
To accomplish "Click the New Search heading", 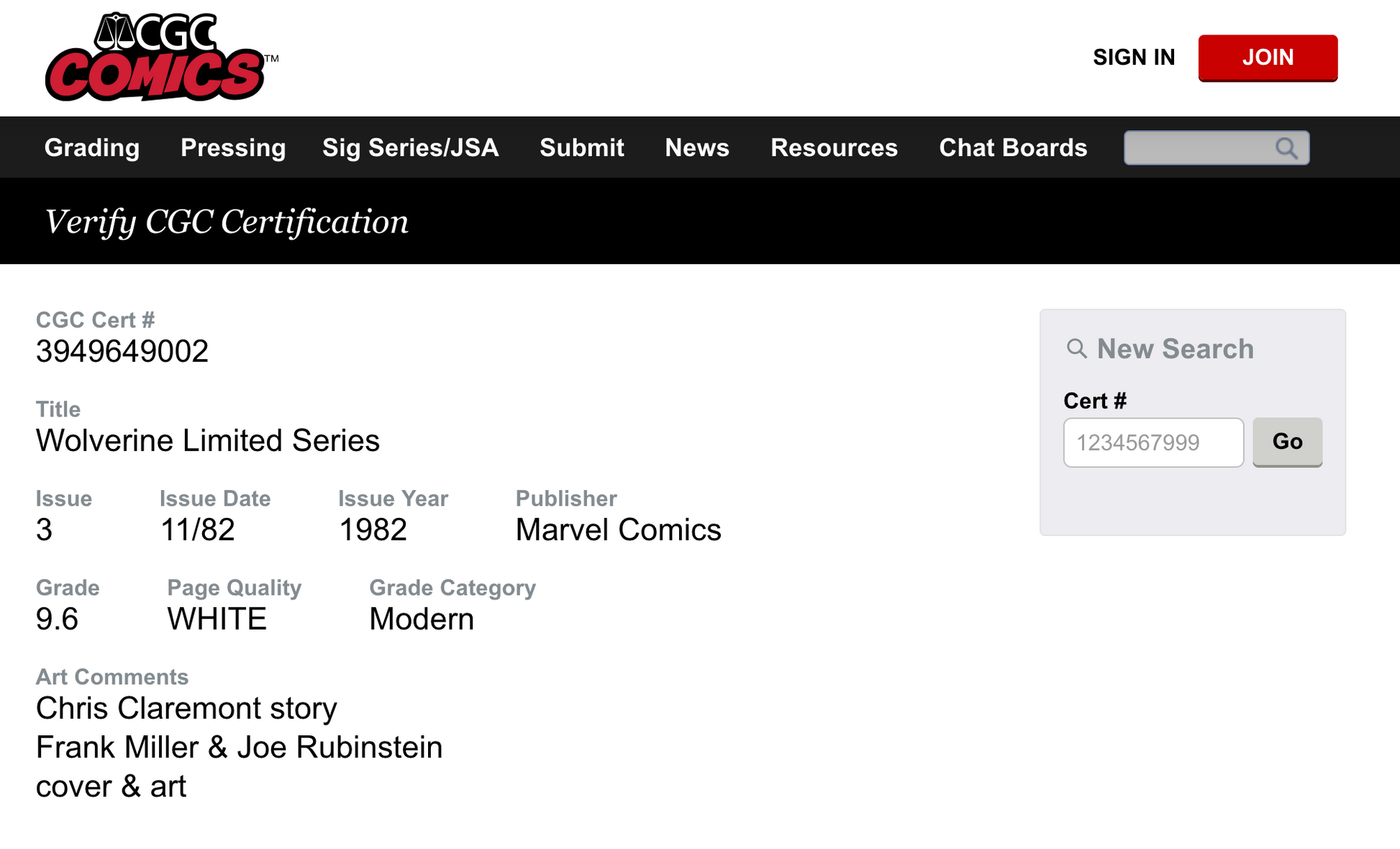I will click(x=1175, y=348).
